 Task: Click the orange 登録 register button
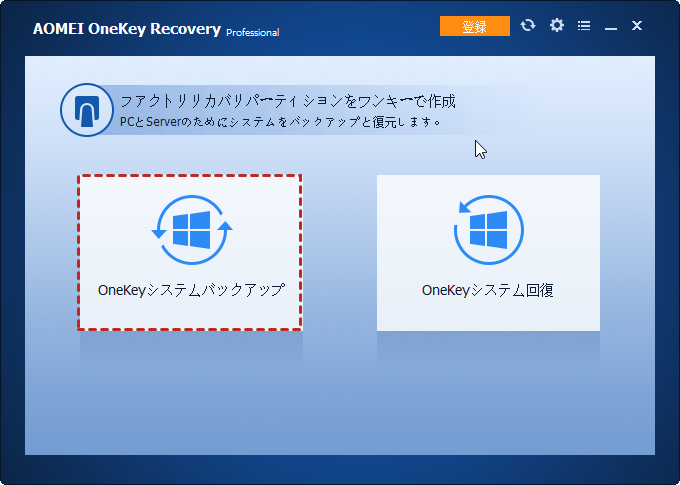click(474, 26)
